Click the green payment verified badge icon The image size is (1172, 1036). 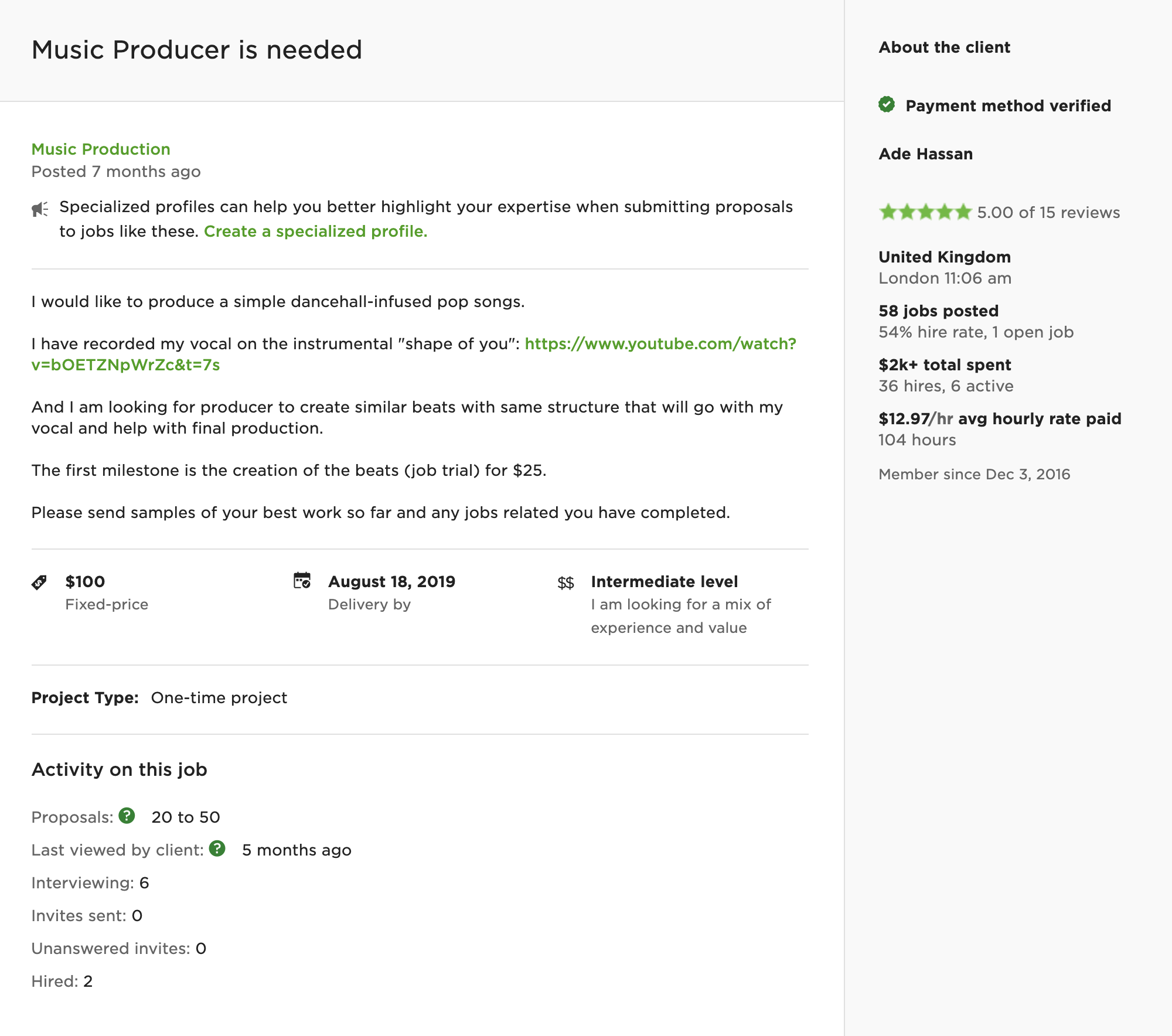[887, 104]
